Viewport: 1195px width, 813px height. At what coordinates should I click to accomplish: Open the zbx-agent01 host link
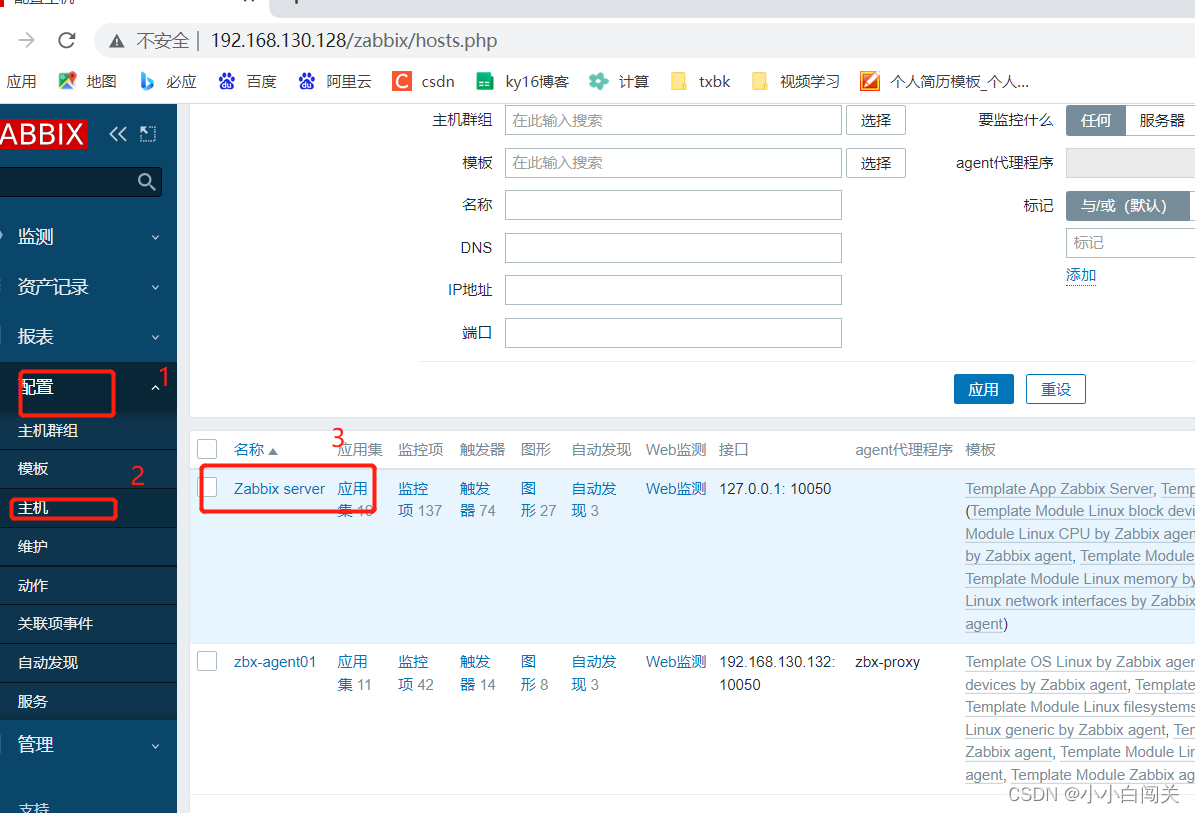click(275, 661)
